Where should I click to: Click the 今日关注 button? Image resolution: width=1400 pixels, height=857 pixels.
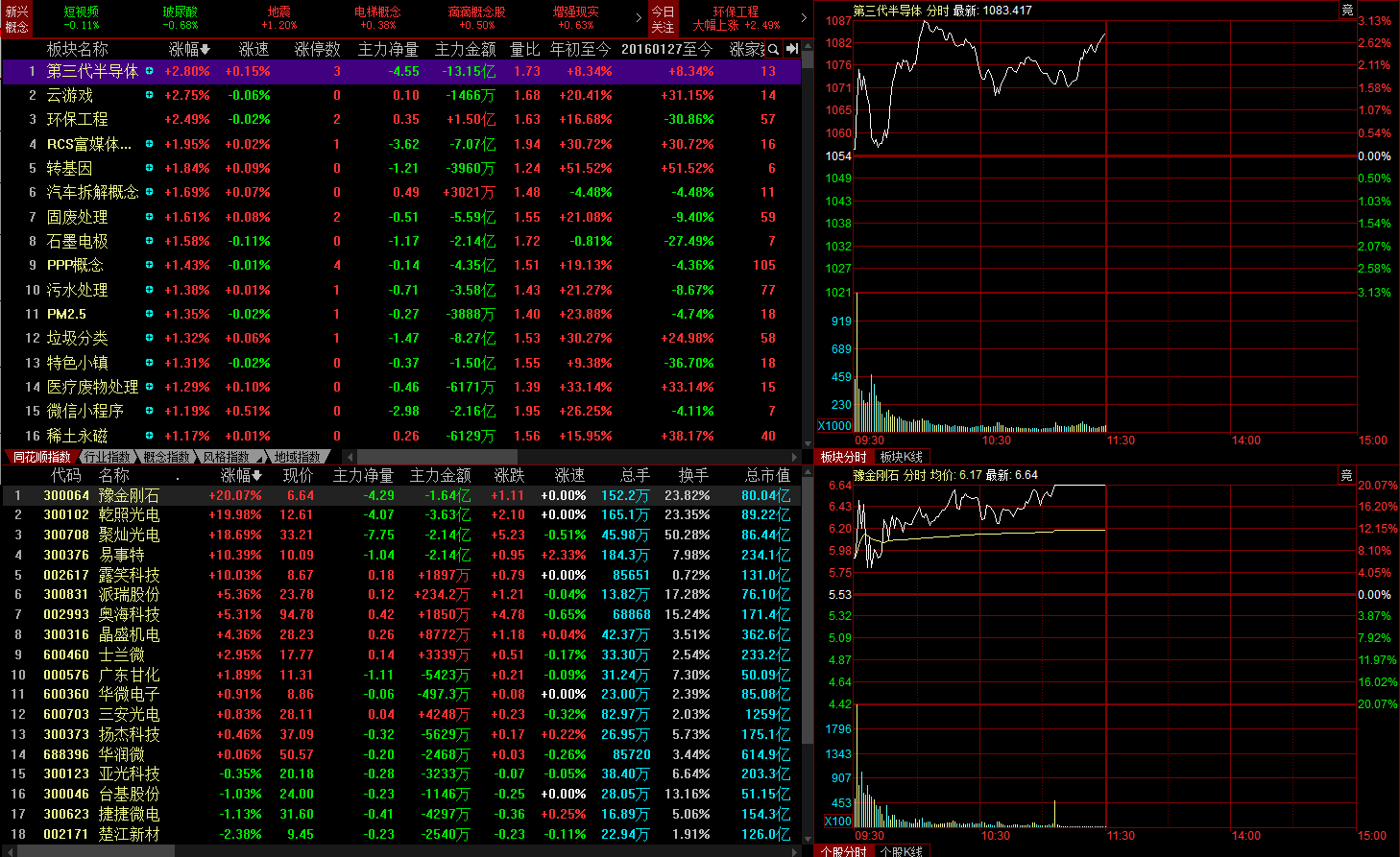click(664, 18)
